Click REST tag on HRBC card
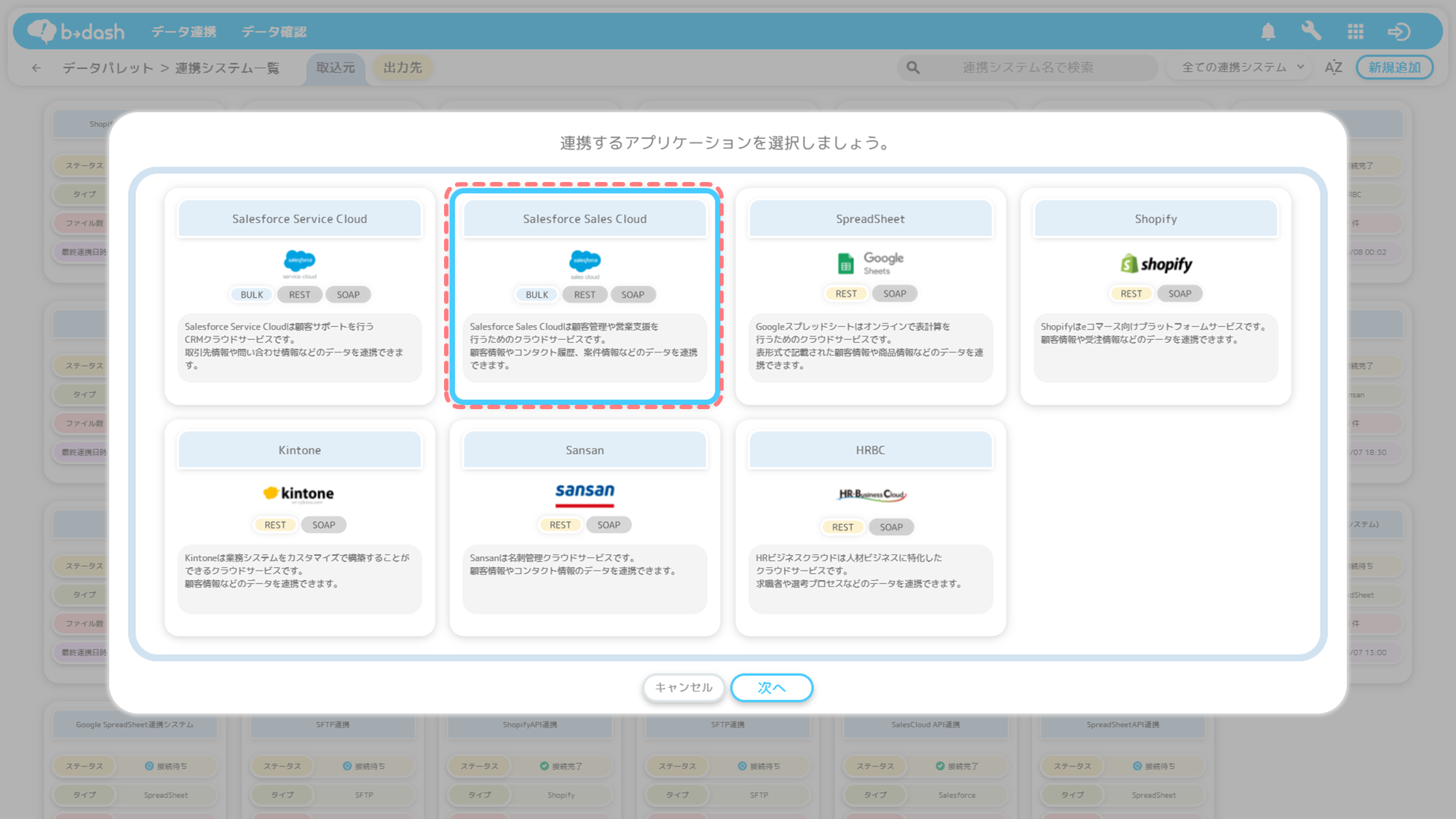Image resolution: width=1456 pixels, height=819 pixels. point(842,527)
